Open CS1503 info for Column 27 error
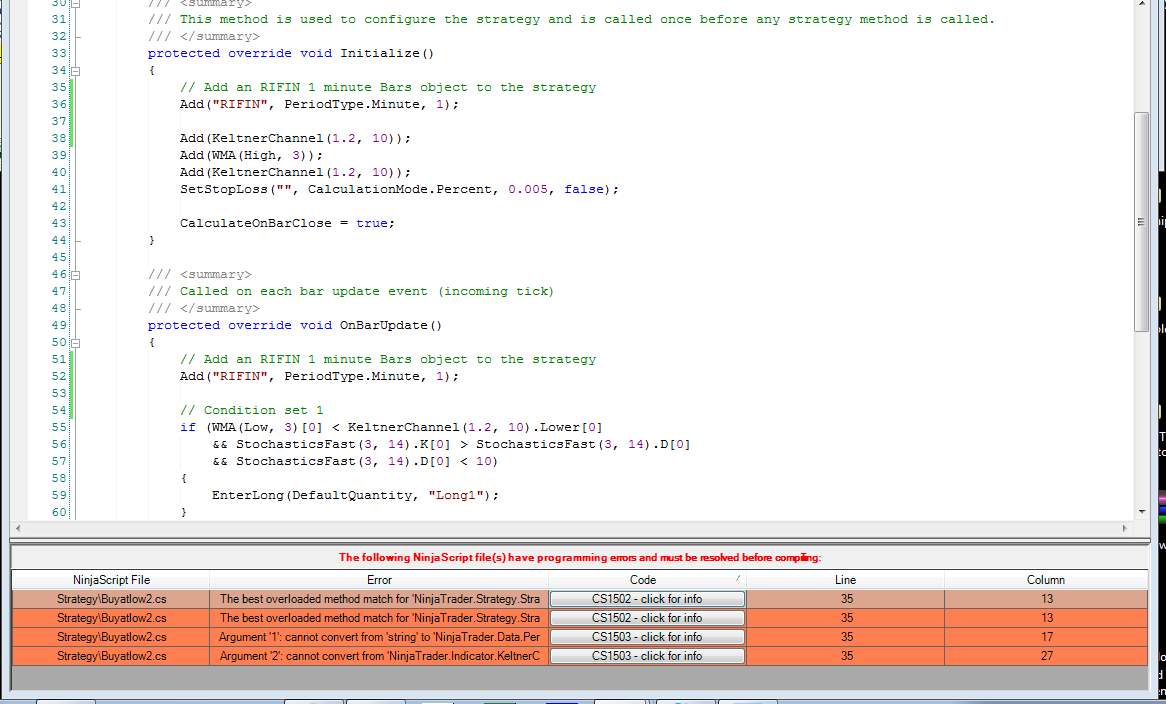This screenshot has height=704, width=1166. click(x=647, y=656)
